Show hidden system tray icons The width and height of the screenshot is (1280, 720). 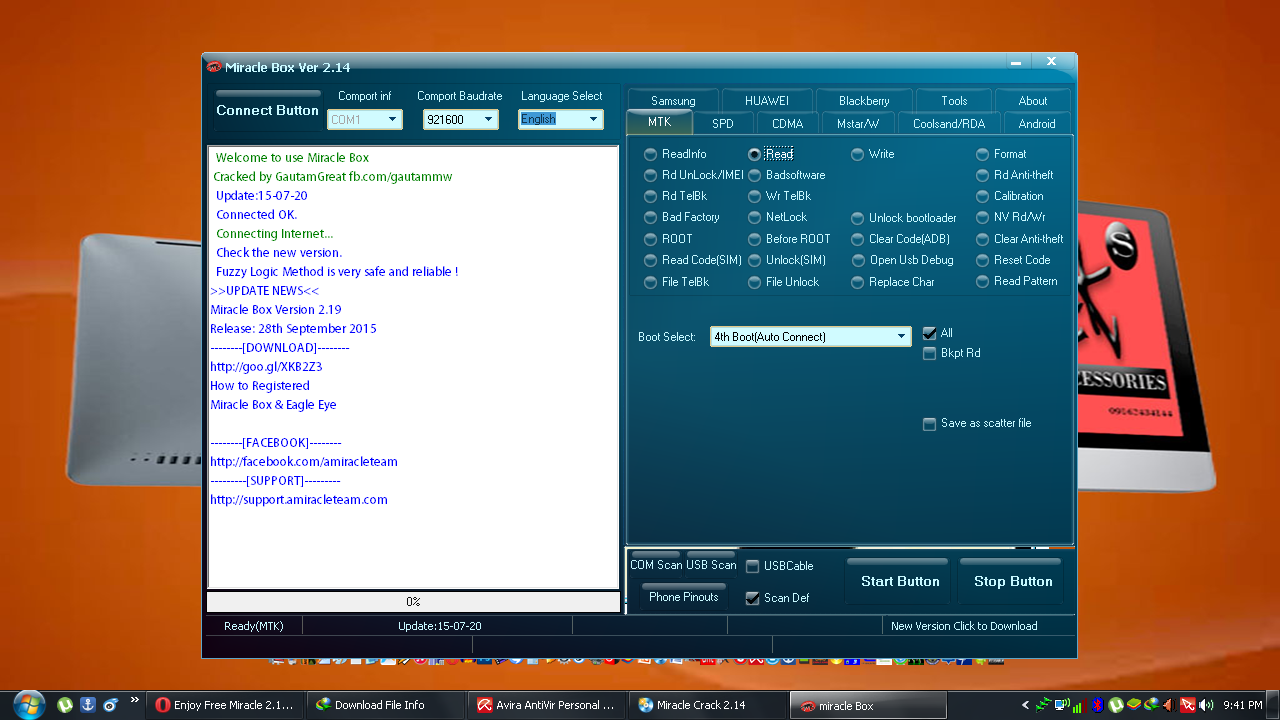[1025, 705]
